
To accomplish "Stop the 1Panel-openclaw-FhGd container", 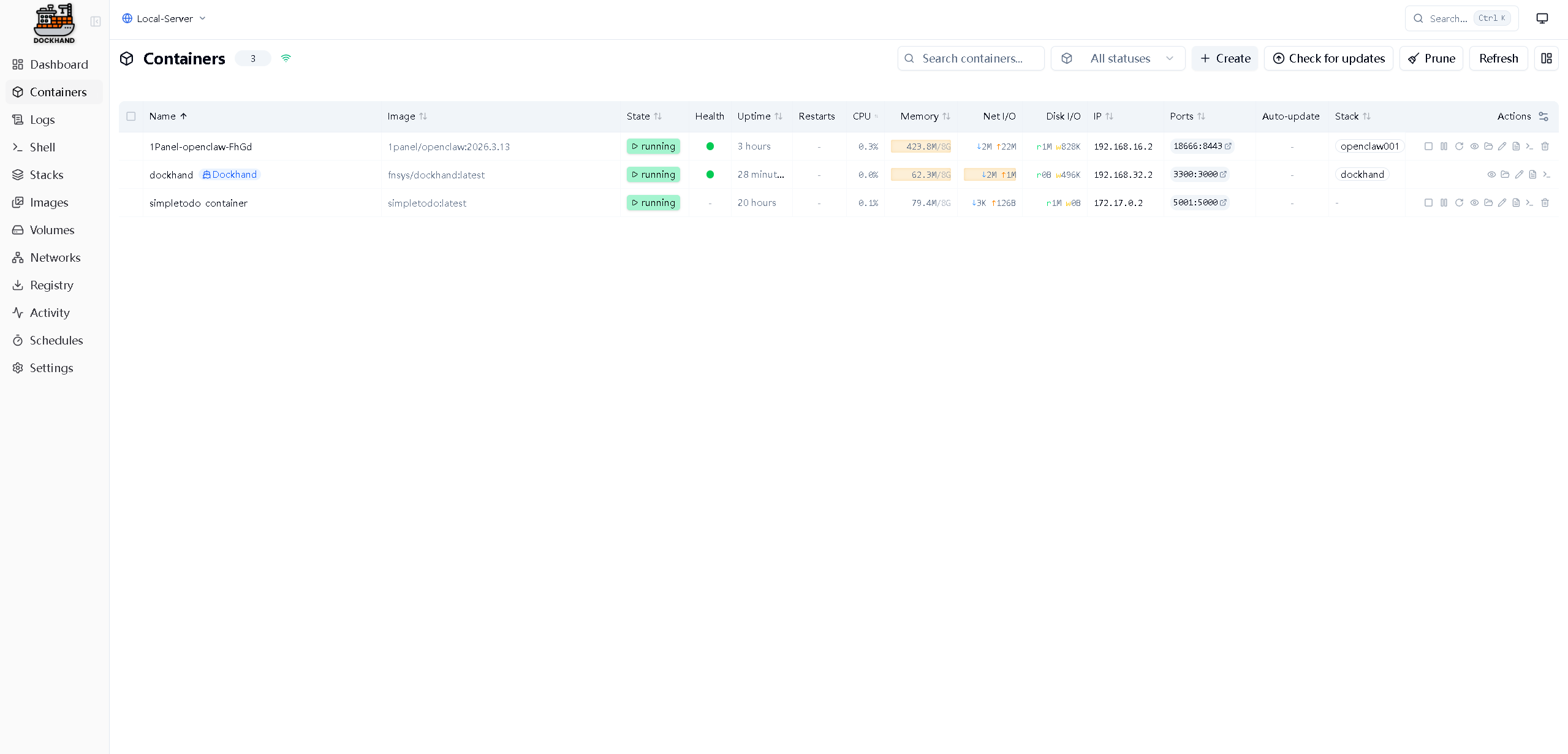I will tap(1428, 147).
